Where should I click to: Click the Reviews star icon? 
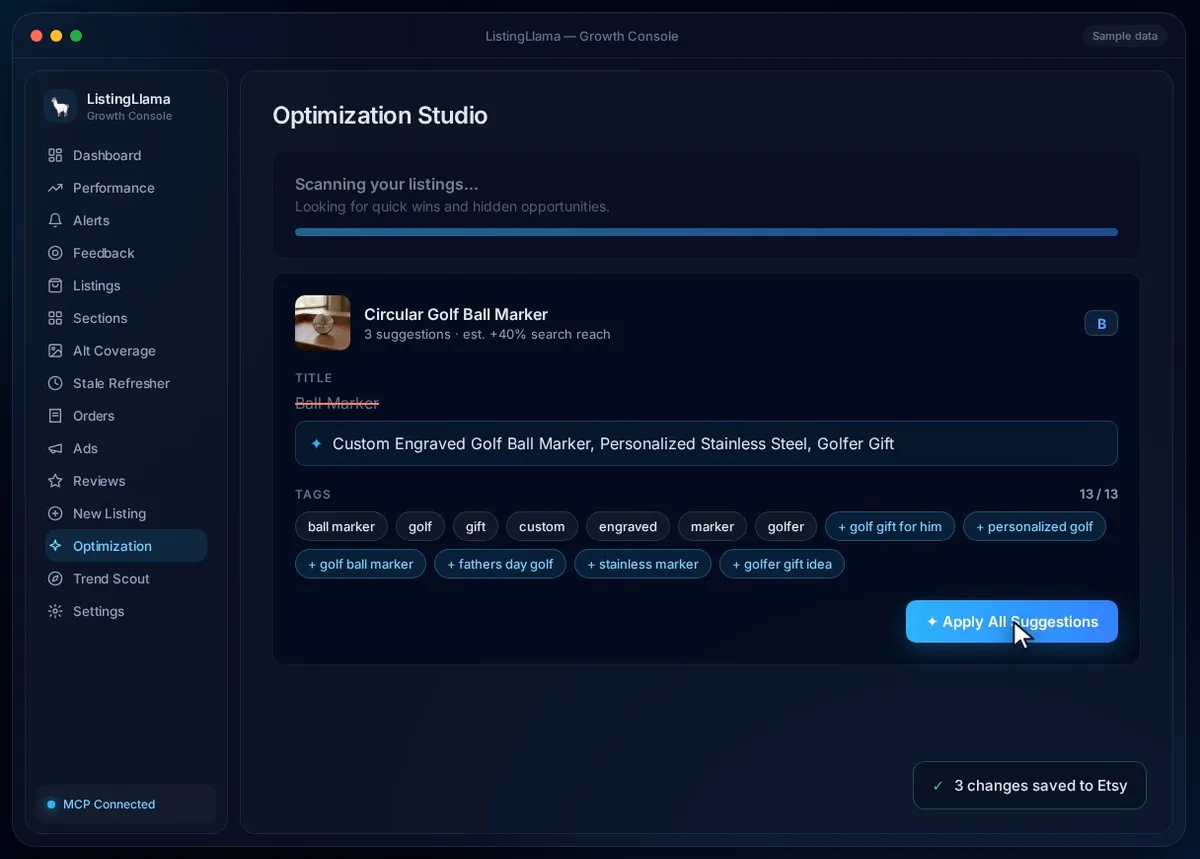pyautogui.click(x=55, y=481)
